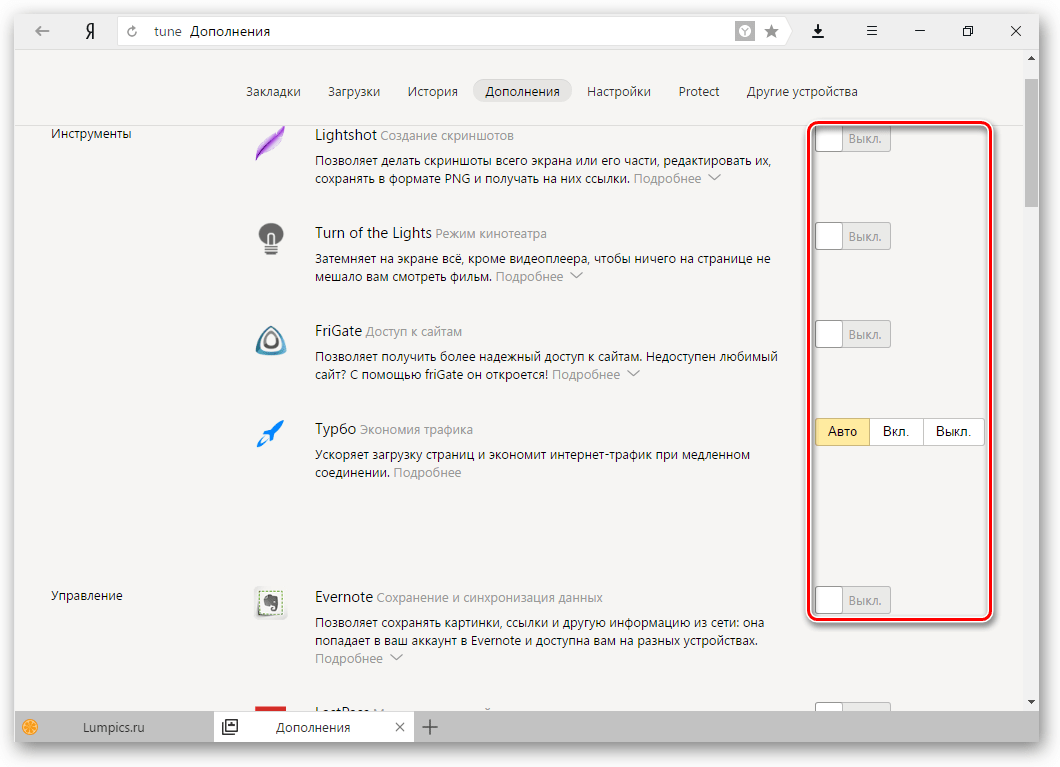Image resolution: width=1060 pixels, height=767 pixels.
Task: Bookmark page with the star icon
Action: 771,31
